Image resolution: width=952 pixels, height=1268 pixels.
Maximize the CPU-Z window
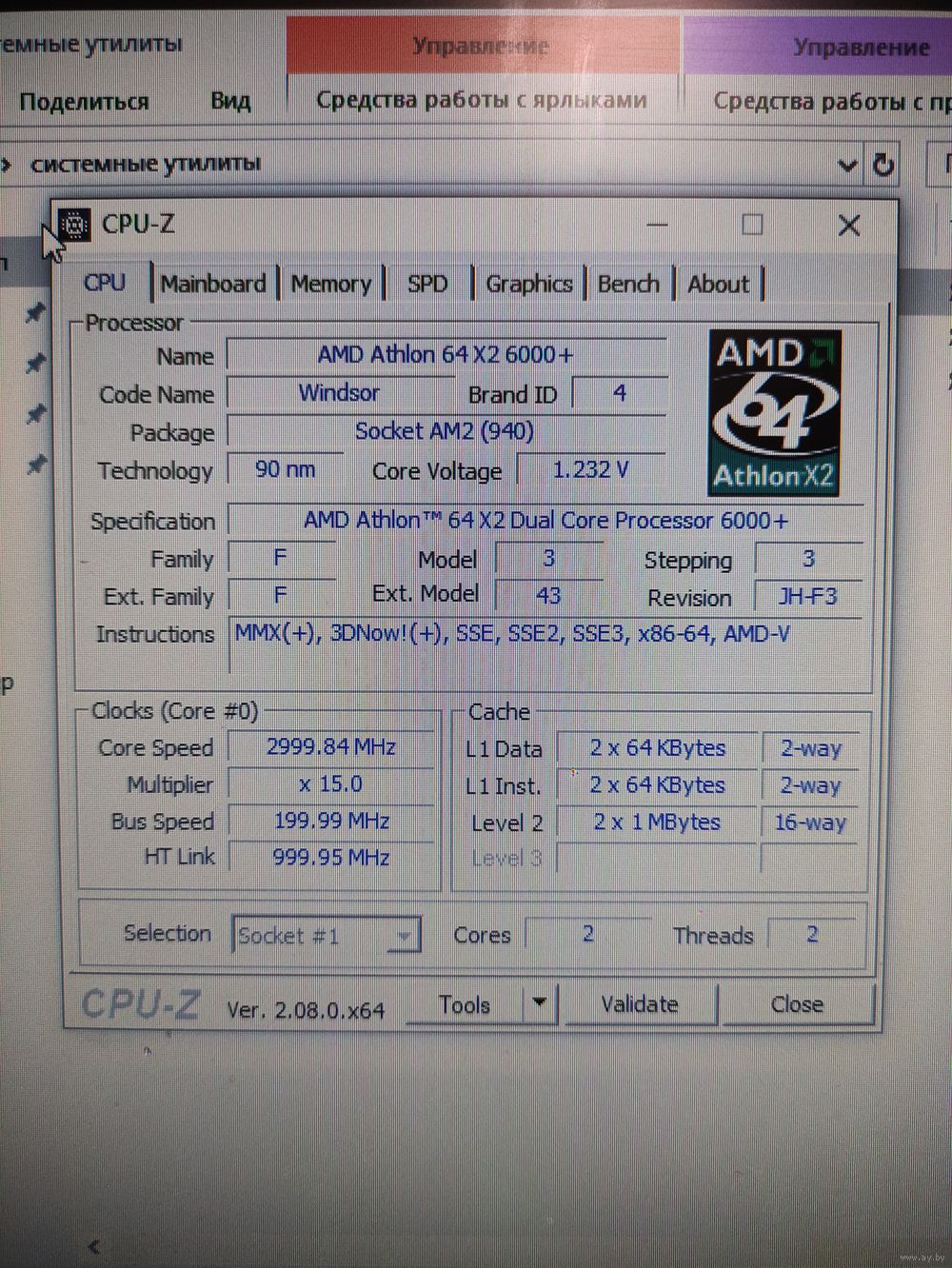tap(752, 225)
